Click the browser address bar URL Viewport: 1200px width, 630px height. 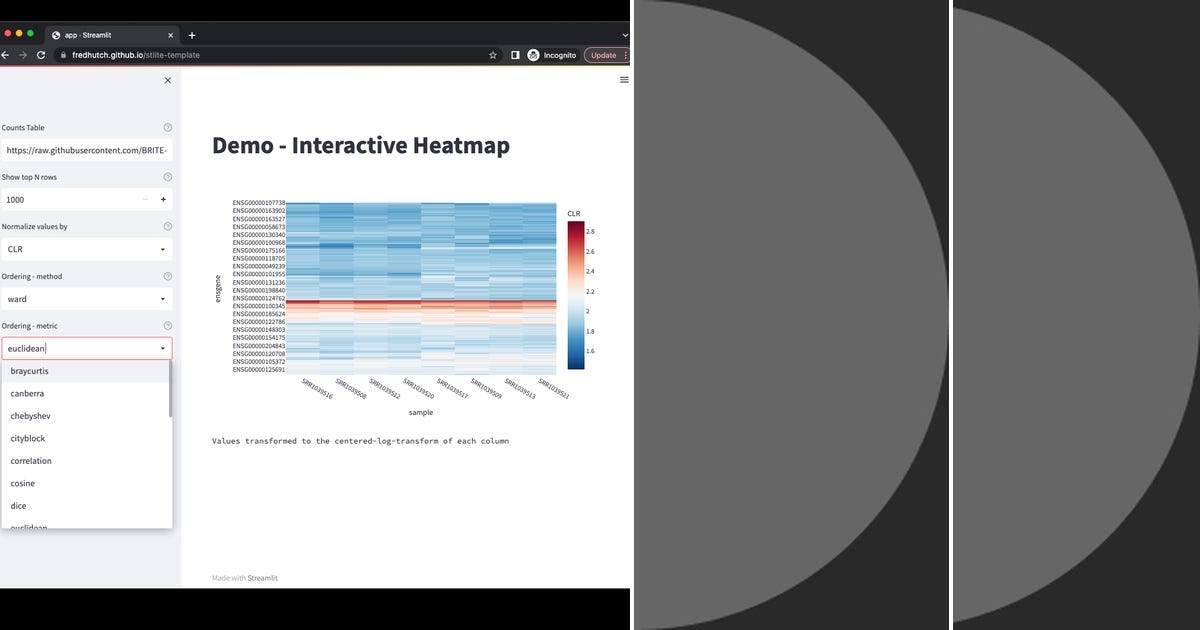click(x=136, y=55)
